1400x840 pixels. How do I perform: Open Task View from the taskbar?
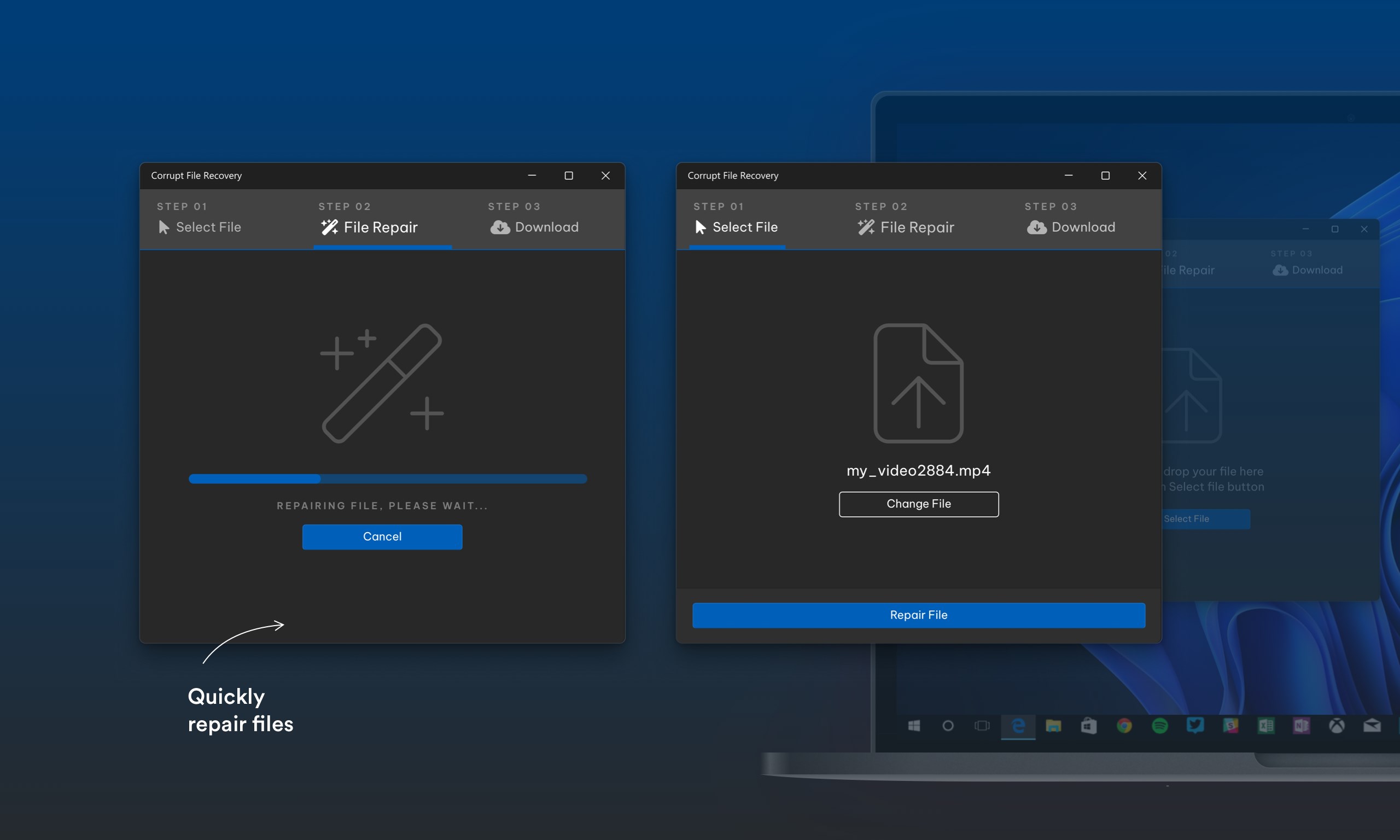(982, 726)
